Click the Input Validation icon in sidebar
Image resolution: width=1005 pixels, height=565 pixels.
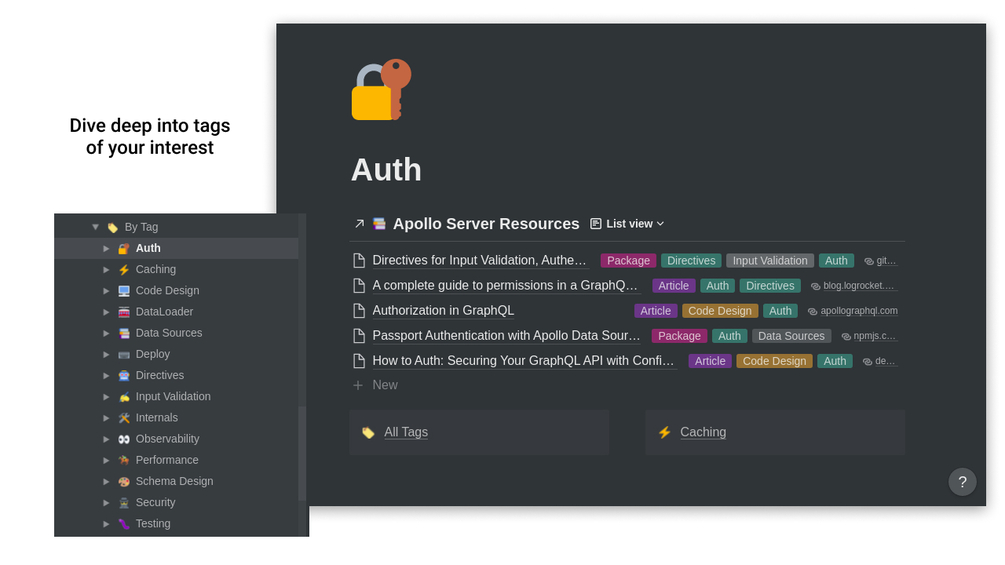tap(124, 397)
